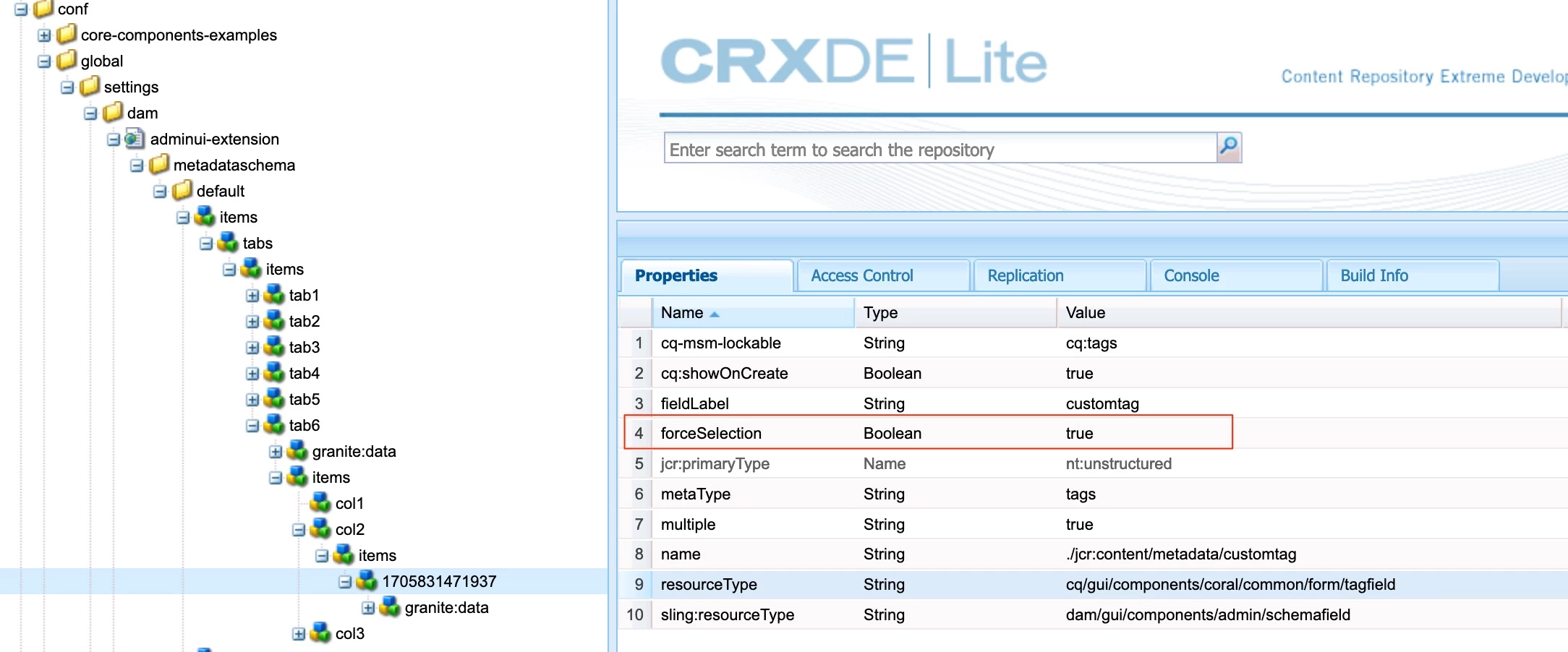Collapse the 1705831471937 node
The height and width of the screenshot is (652, 1568).
[345, 582]
